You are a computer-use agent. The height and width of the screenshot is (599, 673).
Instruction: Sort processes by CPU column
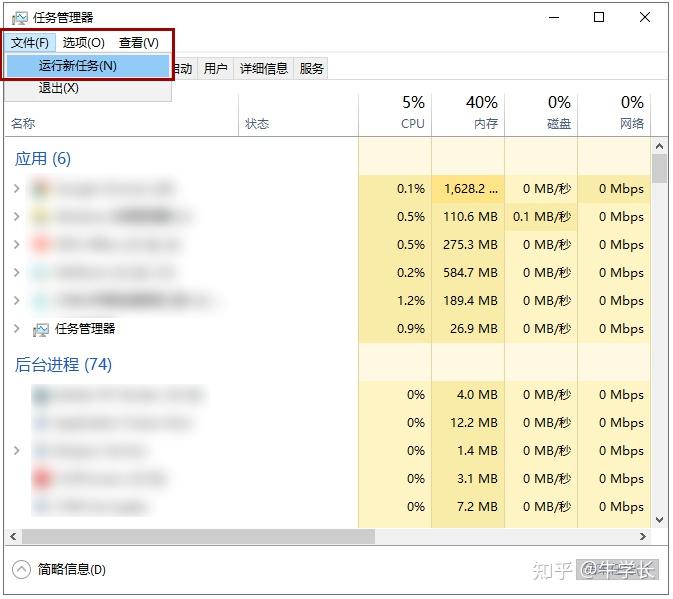pyautogui.click(x=412, y=113)
